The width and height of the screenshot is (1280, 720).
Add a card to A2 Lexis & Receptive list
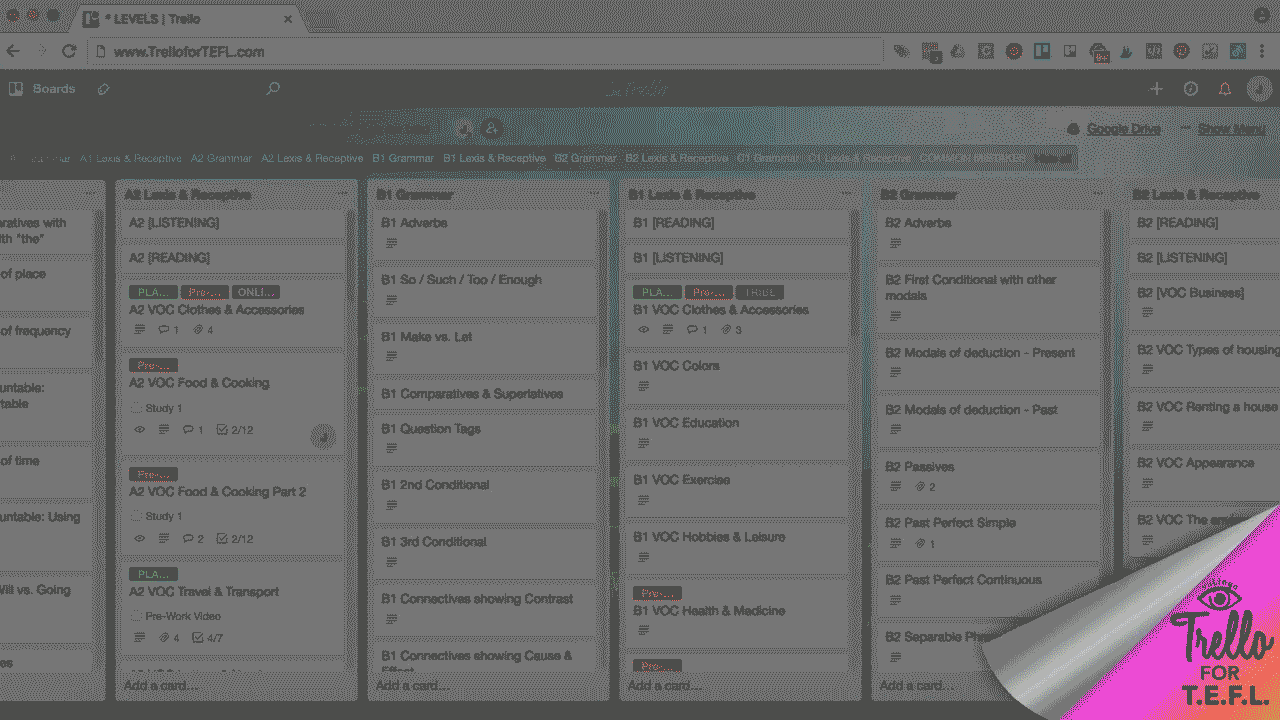tap(160, 685)
